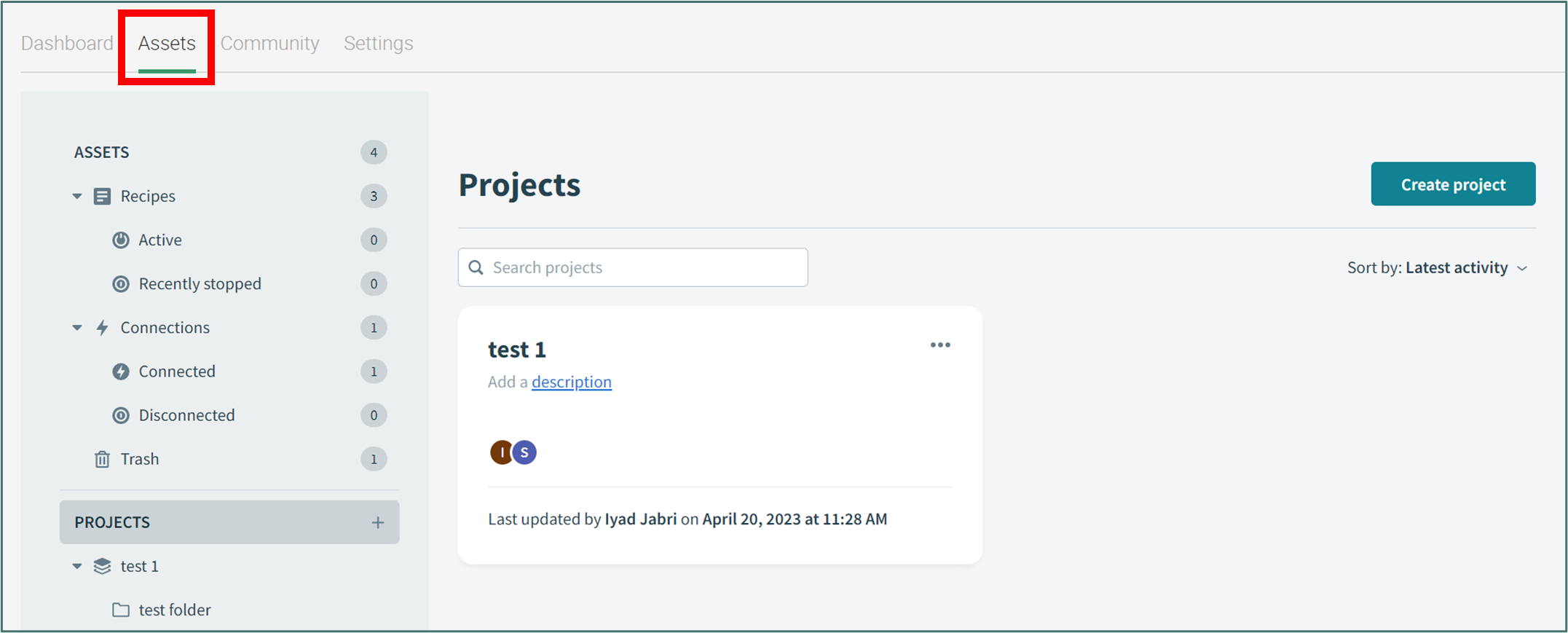Click the Disconnected status icon

coord(121,415)
